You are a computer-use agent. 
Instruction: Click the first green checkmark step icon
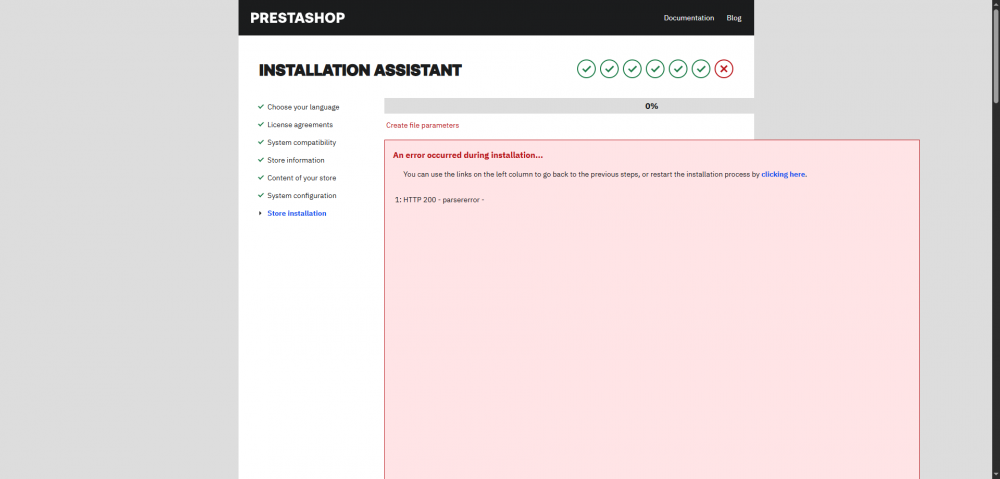[586, 68]
